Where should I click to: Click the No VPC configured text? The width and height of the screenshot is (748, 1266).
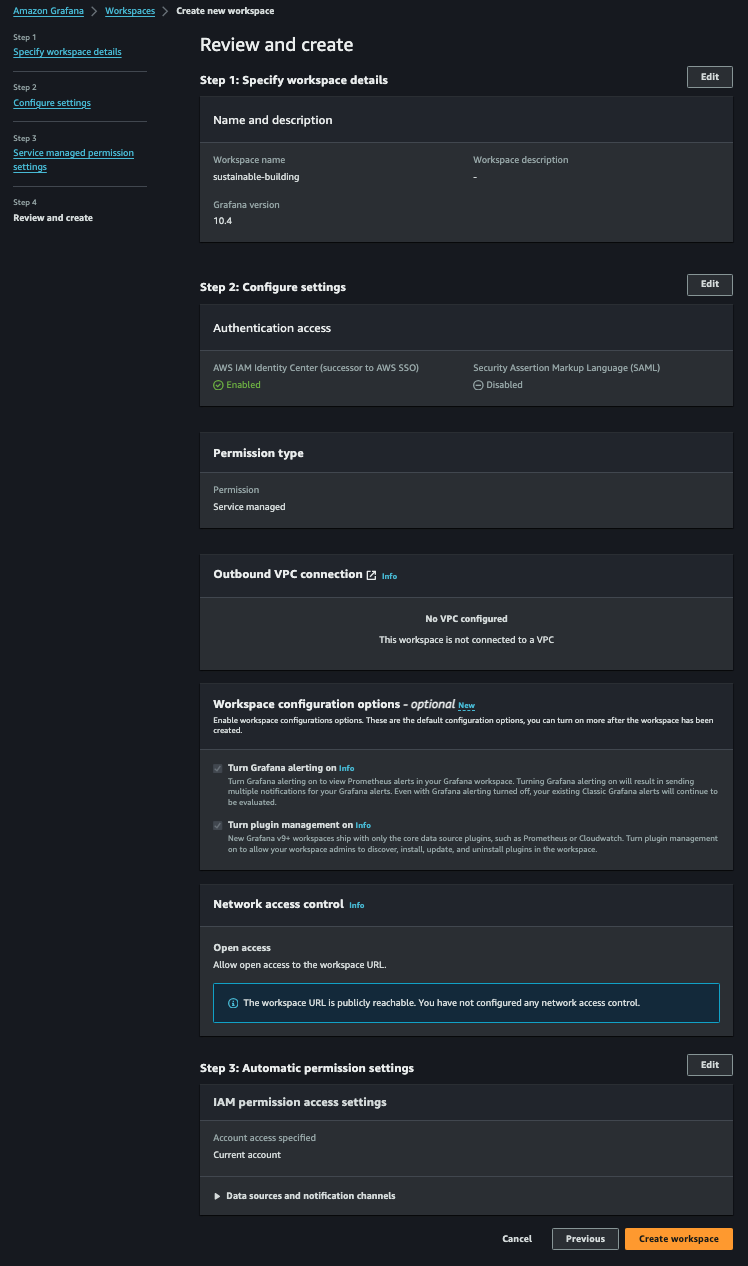(x=466, y=619)
